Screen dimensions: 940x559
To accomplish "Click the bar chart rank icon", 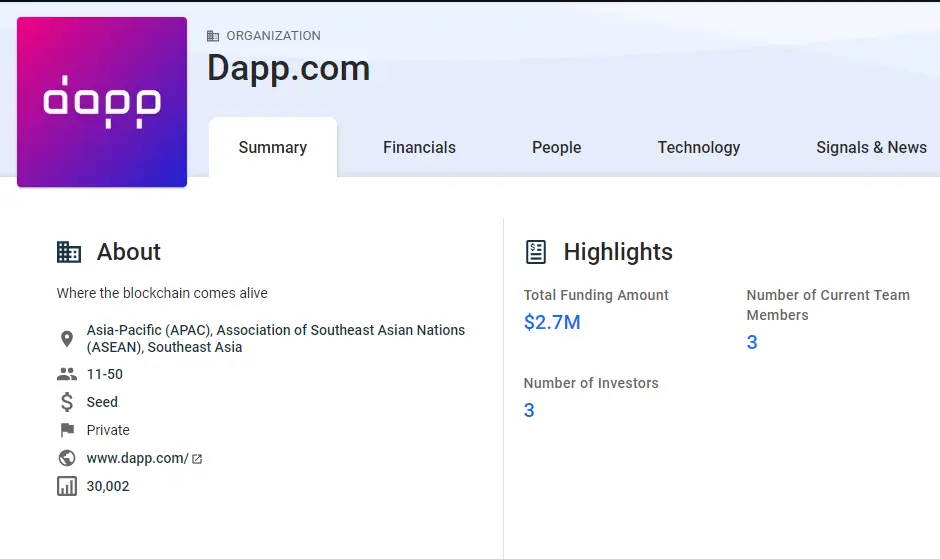I will click(67, 486).
